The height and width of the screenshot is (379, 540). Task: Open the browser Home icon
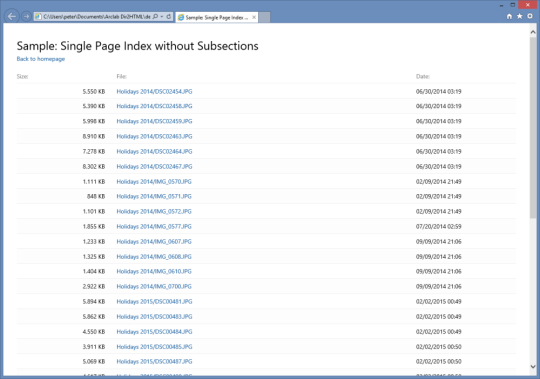[x=509, y=16]
